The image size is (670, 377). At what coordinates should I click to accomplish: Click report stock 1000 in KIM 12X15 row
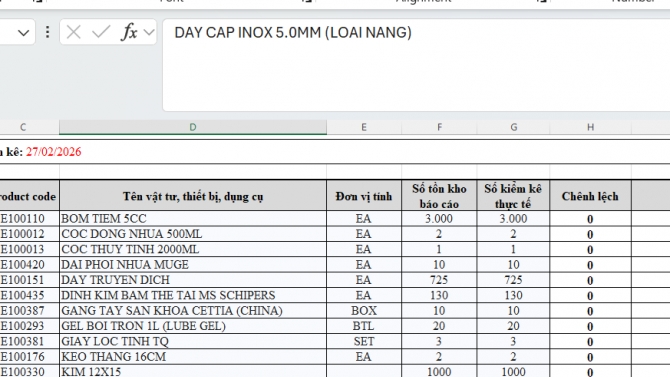point(439,371)
